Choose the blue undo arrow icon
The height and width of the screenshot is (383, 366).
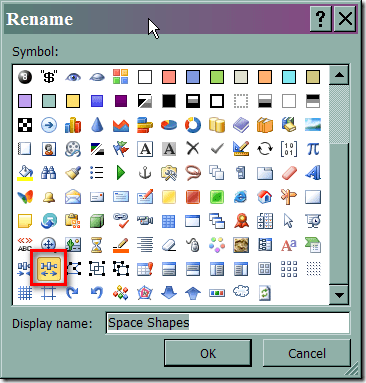pyautogui.click(x=97, y=293)
